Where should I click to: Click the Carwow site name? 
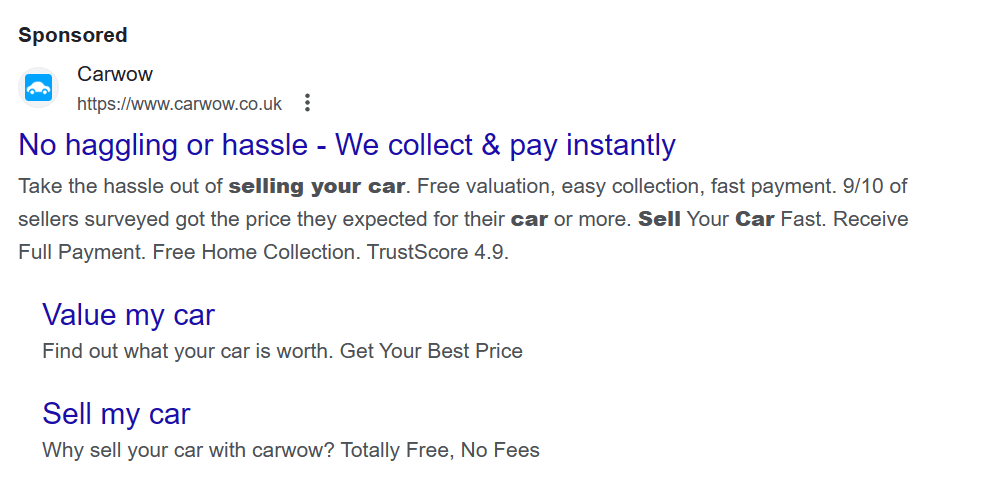click(x=115, y=74)
